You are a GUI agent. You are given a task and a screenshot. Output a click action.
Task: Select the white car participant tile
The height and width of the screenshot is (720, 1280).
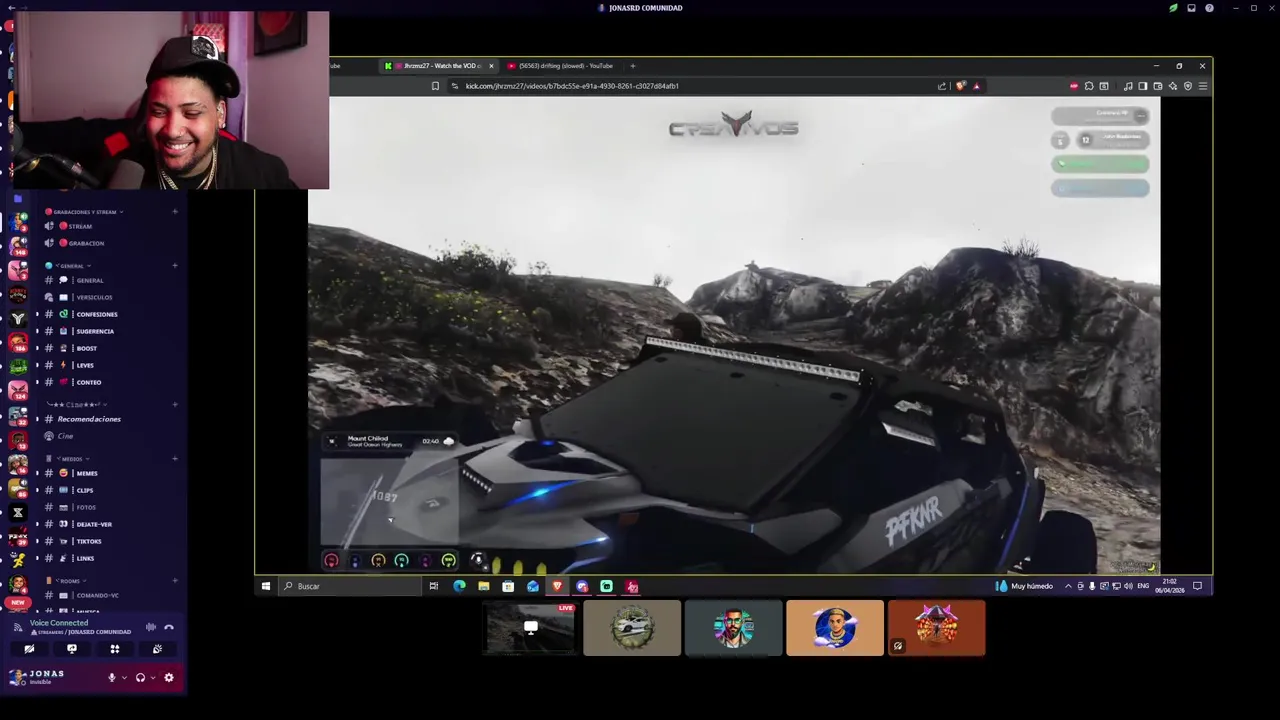(632, 628)
